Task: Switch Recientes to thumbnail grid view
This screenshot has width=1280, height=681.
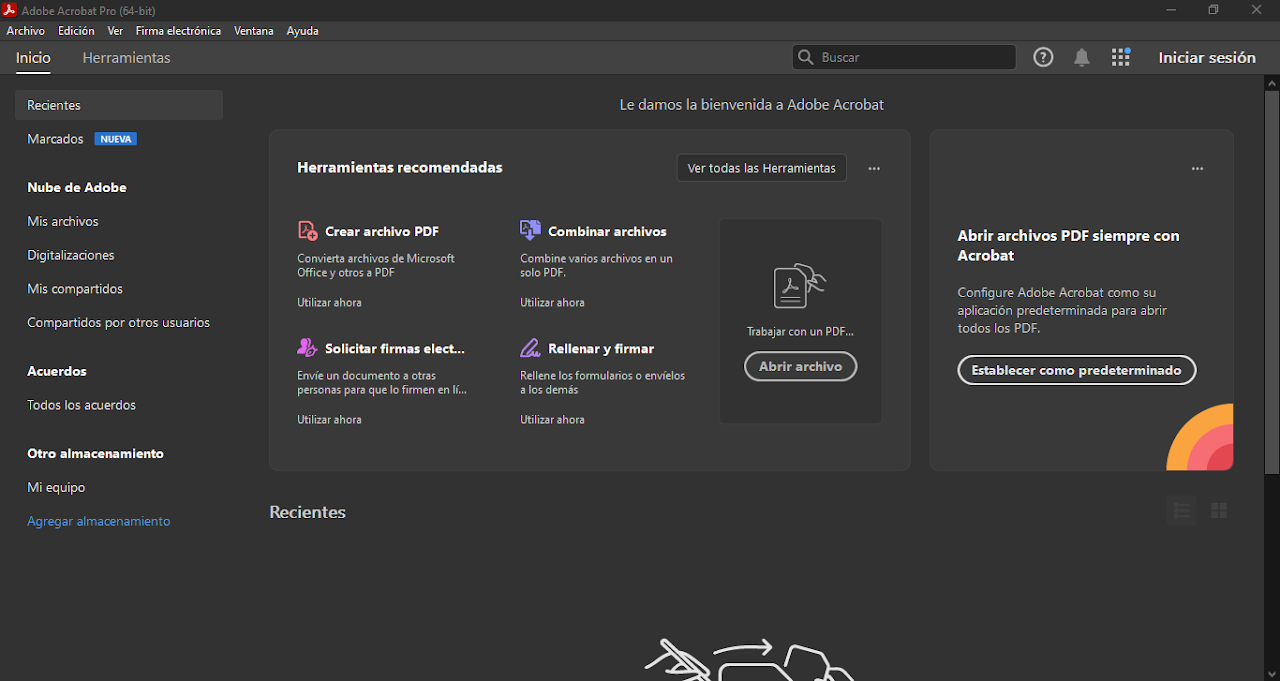Action: pos(1219,511)
